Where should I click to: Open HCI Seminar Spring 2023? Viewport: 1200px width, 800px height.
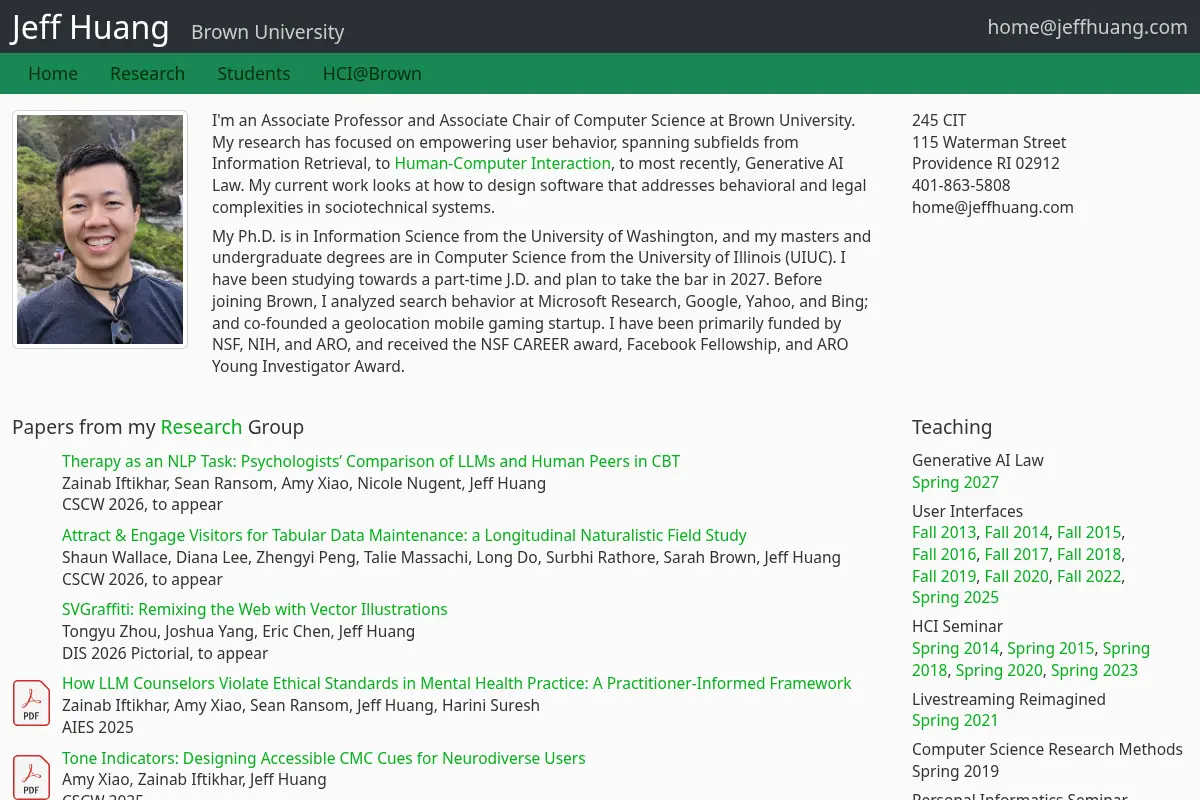click(x=1094, y=670)
